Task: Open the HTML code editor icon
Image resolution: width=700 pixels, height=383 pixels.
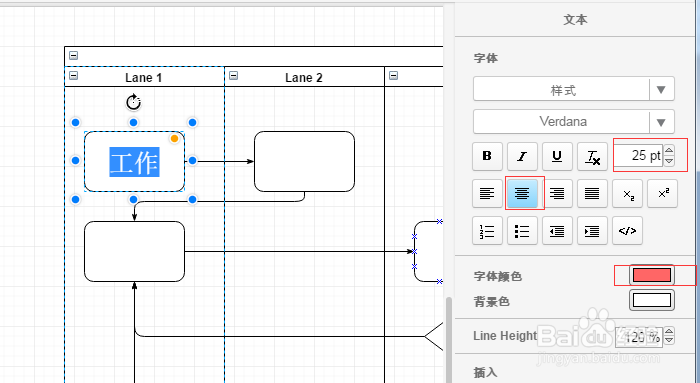Action: (628, 231)
